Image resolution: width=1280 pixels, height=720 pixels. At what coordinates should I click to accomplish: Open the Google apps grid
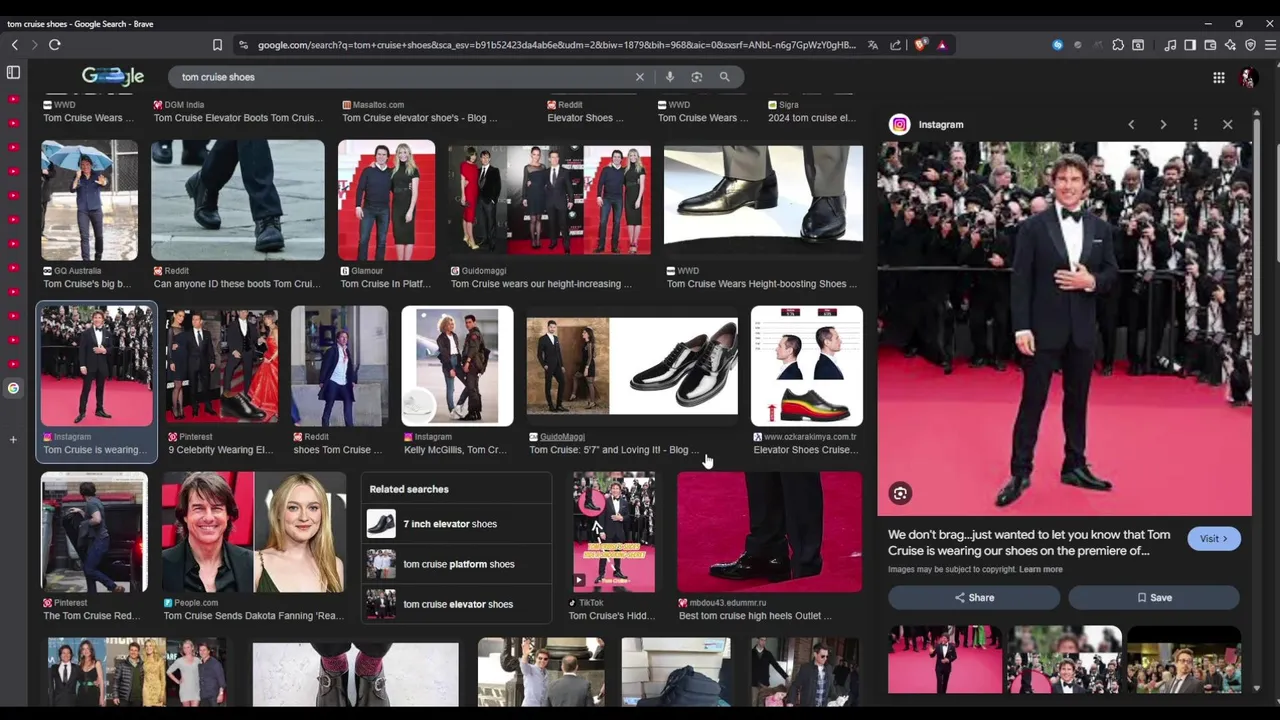tap(1219, 77)
